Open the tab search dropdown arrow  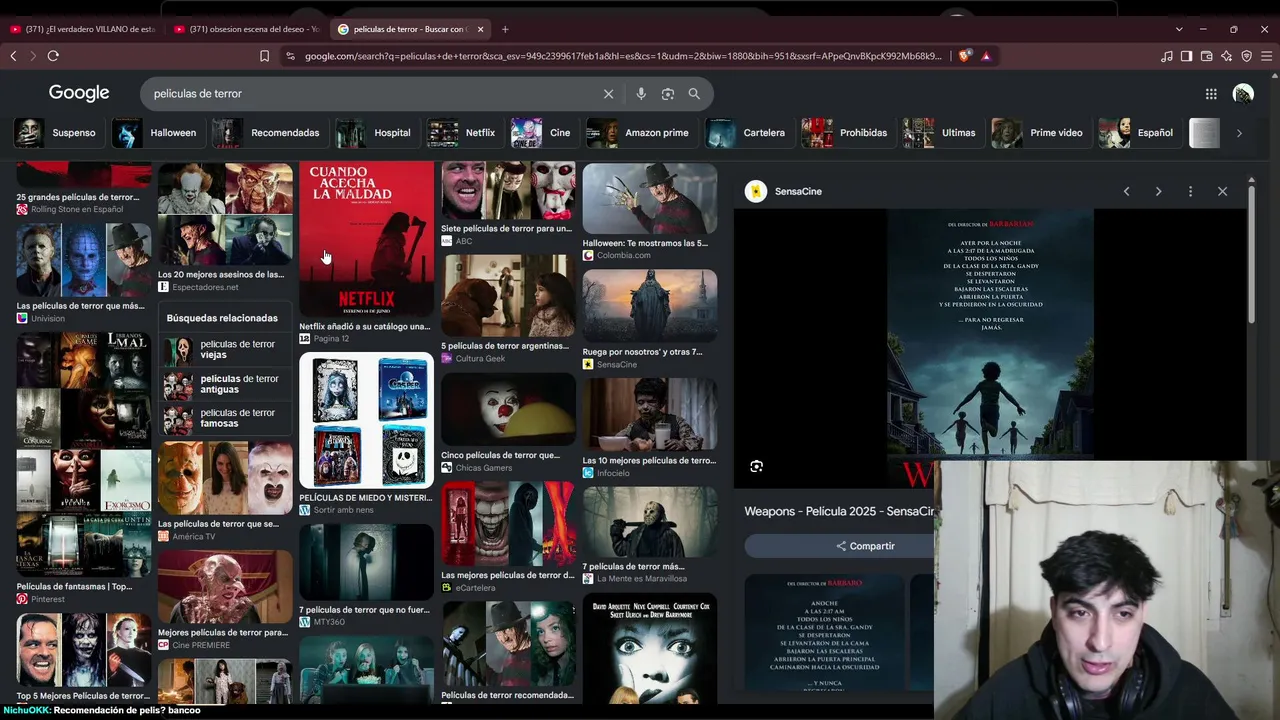click(1179, 29)
